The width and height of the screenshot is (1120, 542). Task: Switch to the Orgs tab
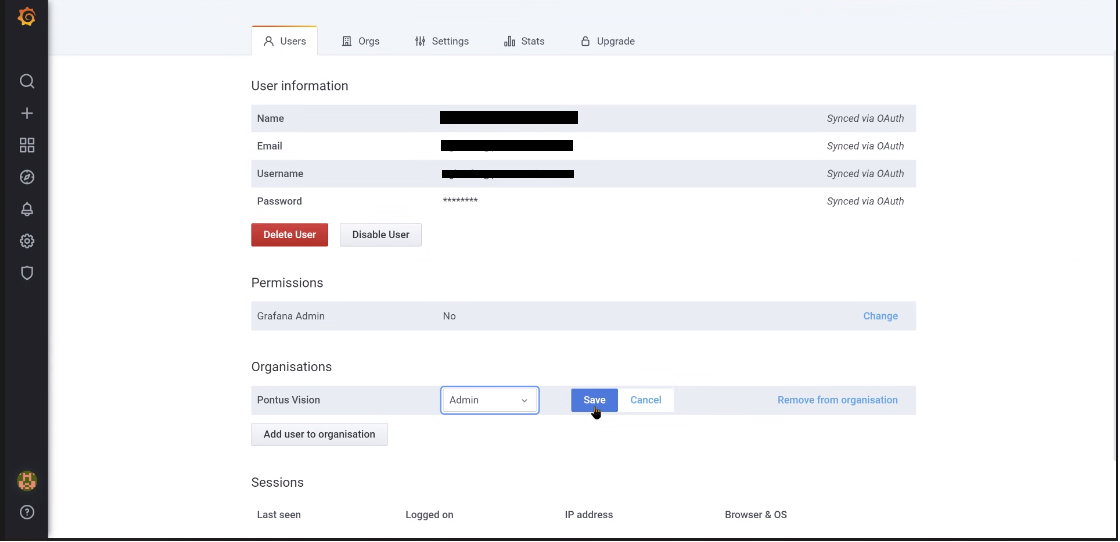[x=361, y=41]
